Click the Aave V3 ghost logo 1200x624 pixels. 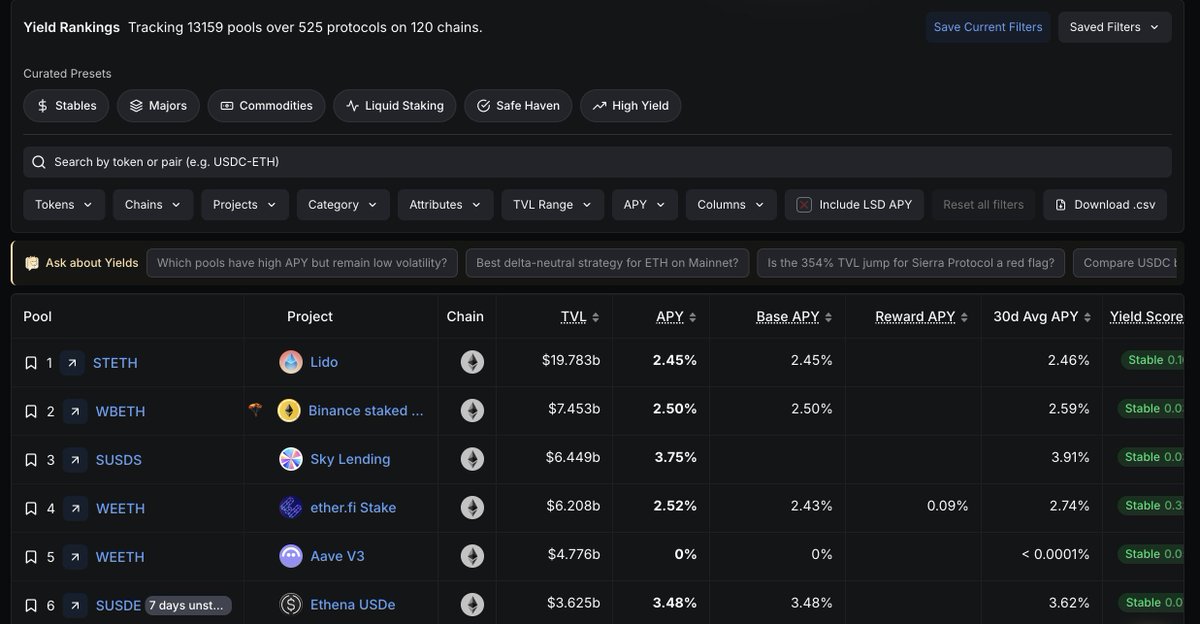tap(291, 556)
